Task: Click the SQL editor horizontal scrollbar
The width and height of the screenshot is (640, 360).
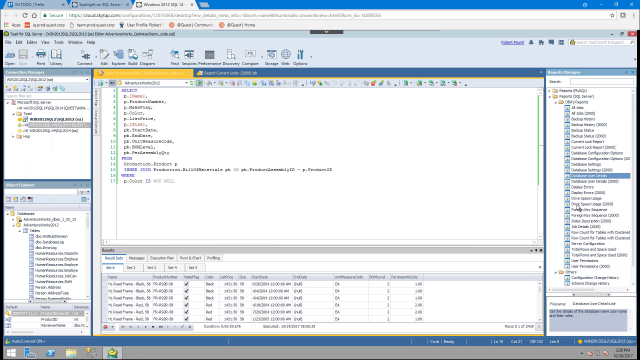Action: pos(320,242)
